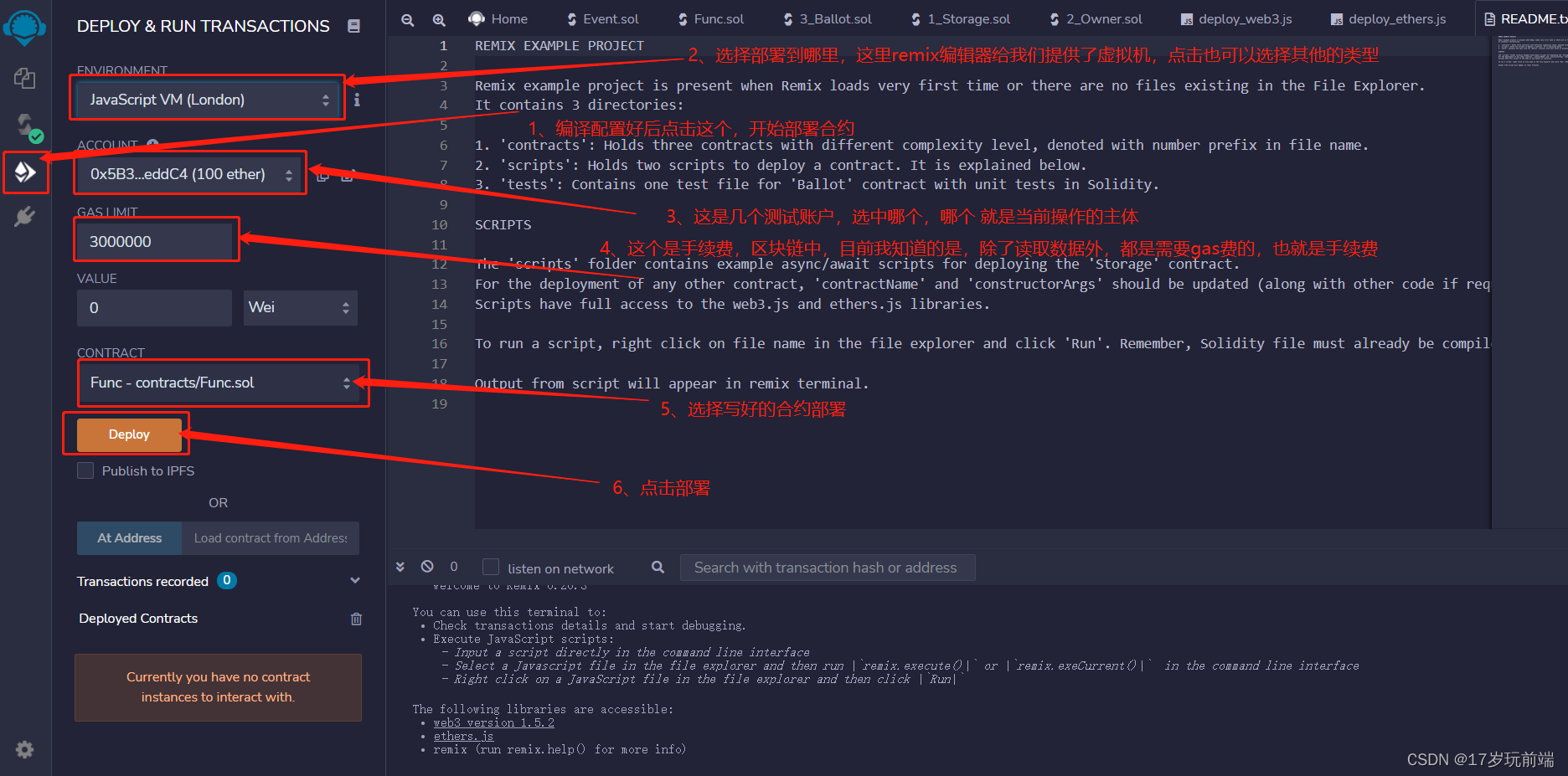Image resolution: width=1568 pixels, height=776 pixels.
Task: Click the environment info icon
Action: click(357, 100)
